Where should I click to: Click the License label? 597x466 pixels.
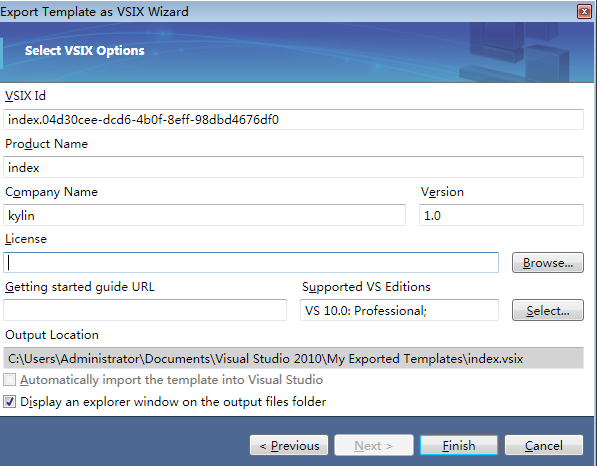(26, 239)
